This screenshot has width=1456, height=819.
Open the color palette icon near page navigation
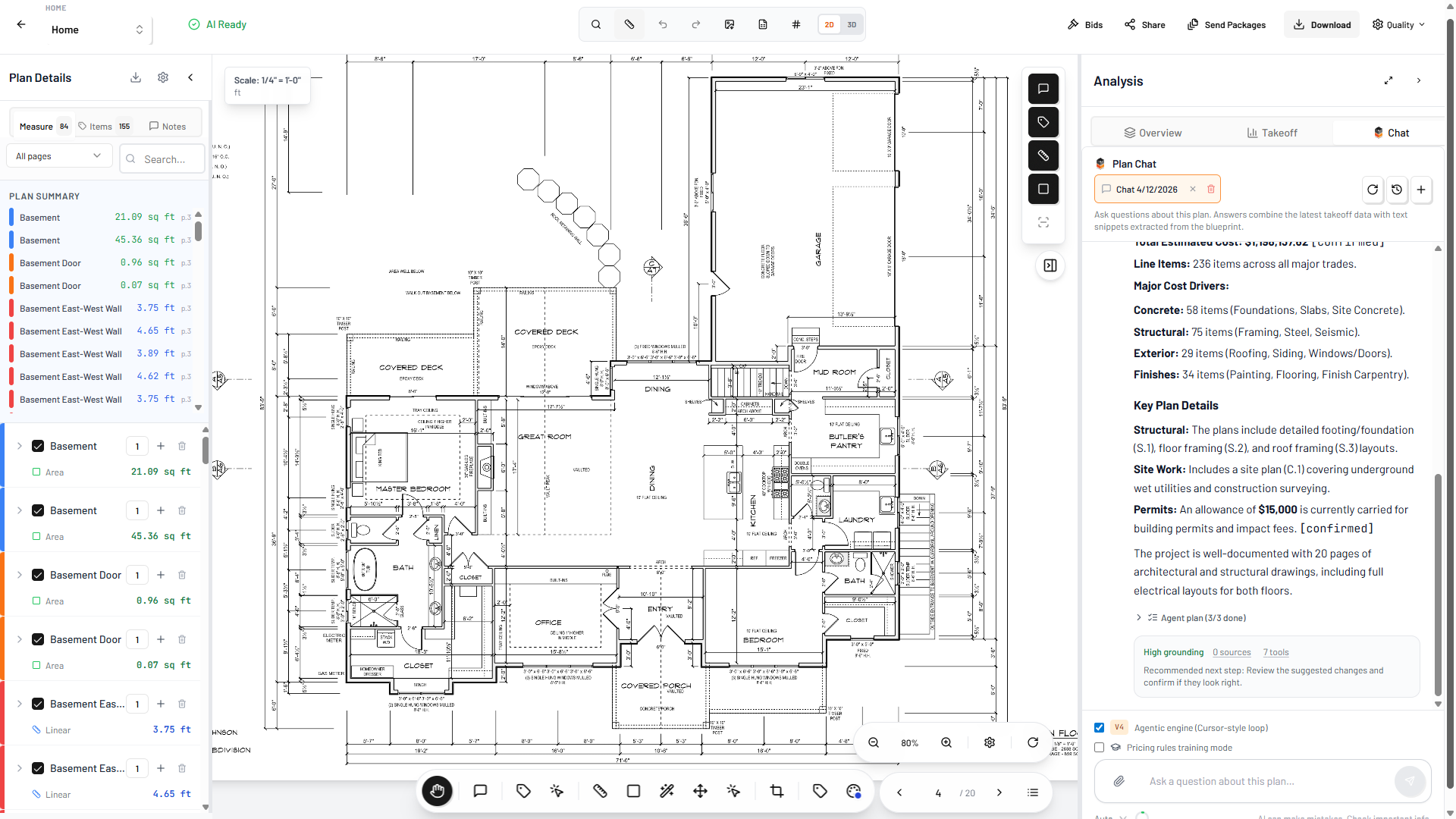(853, 791)
